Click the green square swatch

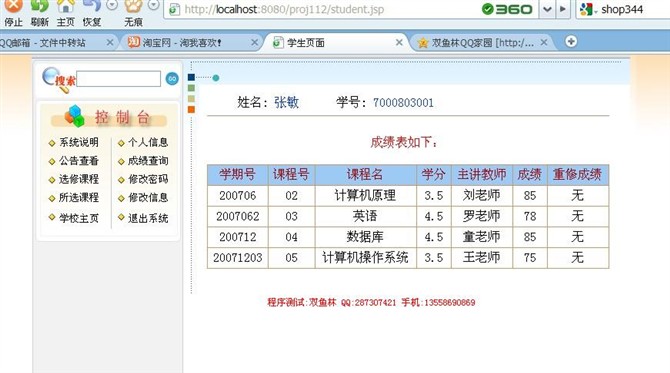point(191,88)
